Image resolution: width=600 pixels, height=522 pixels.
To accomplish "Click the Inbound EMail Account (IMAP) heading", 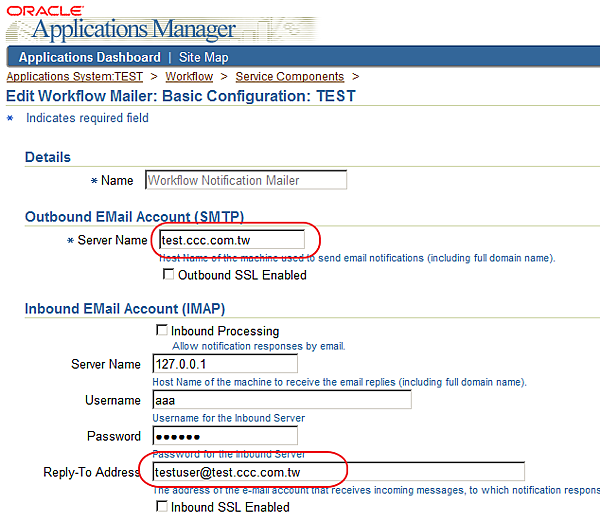I will tap(125, 309).
